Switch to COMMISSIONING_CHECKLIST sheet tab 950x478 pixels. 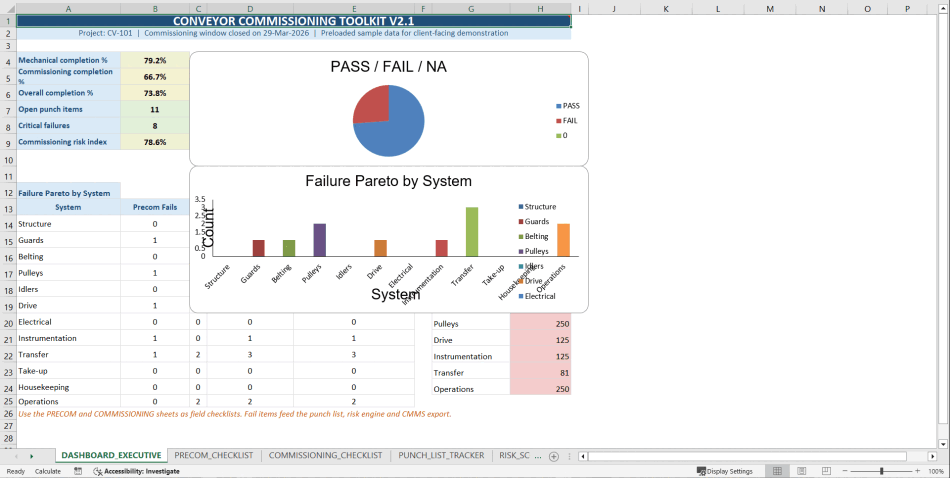pyautogui.click(x=325, y=456)
